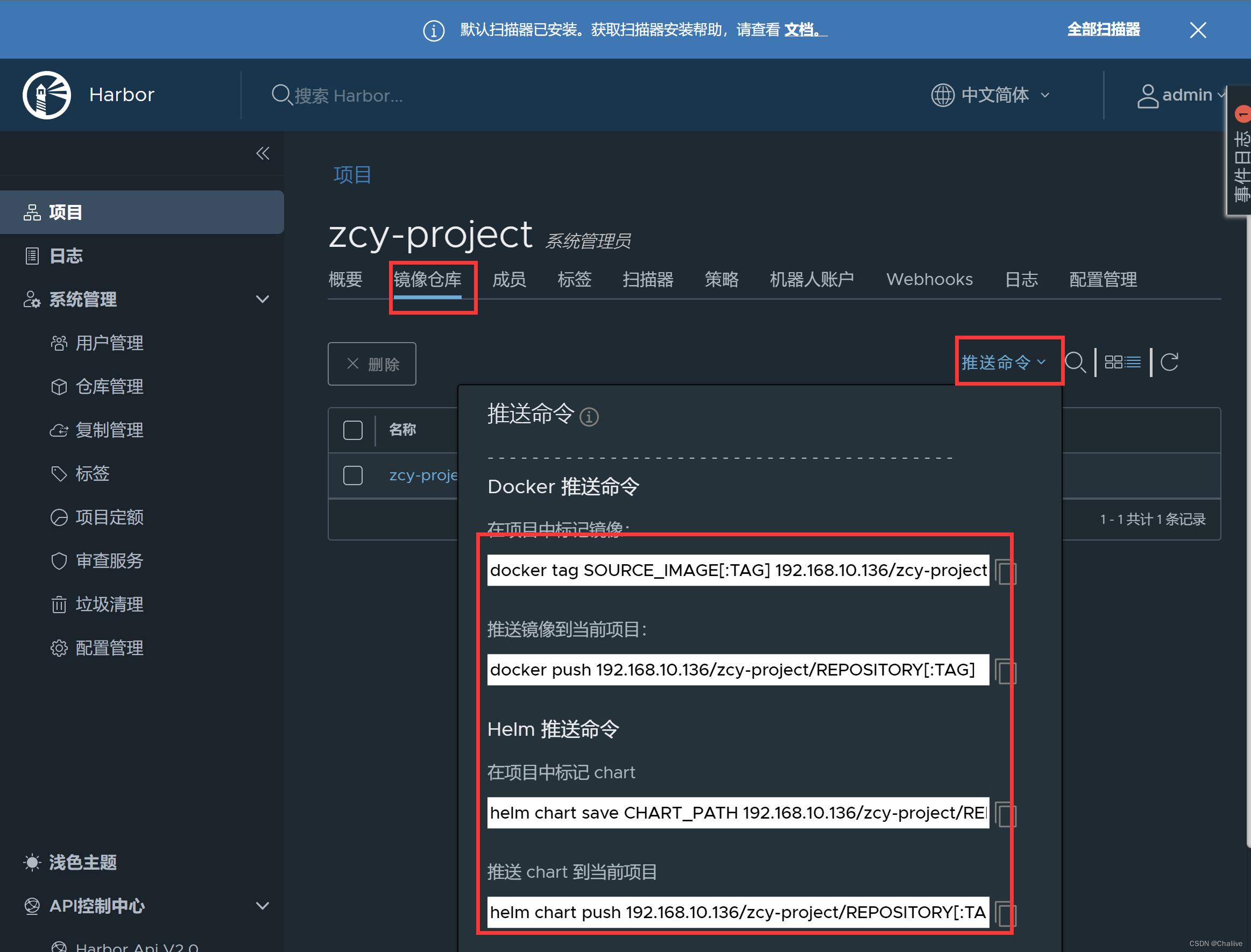Open the project 配置管理 tab
Screen dimensions: 1251x952
pos(1103,279)
